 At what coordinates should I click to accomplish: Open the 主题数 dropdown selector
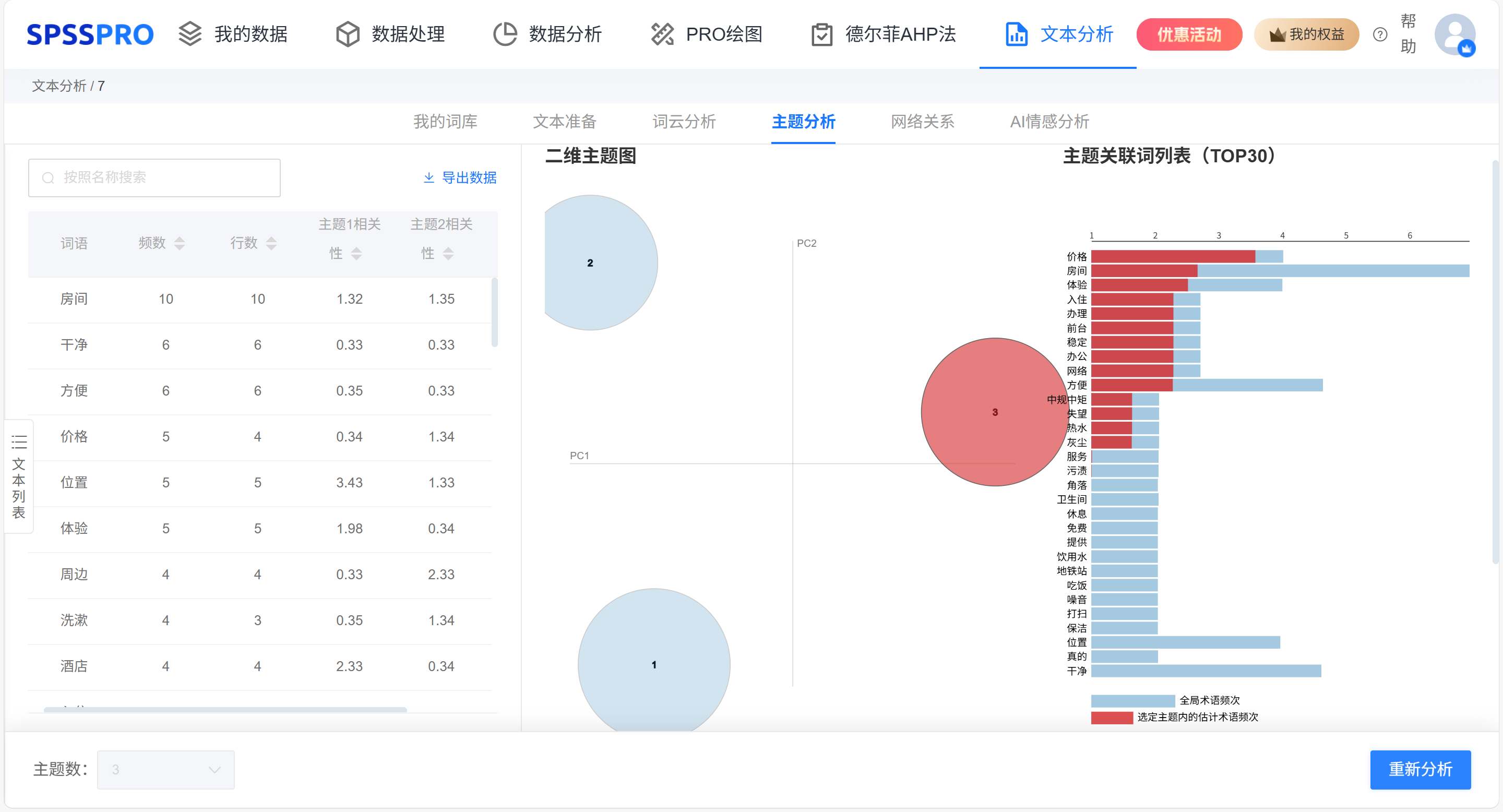(166, 769)
